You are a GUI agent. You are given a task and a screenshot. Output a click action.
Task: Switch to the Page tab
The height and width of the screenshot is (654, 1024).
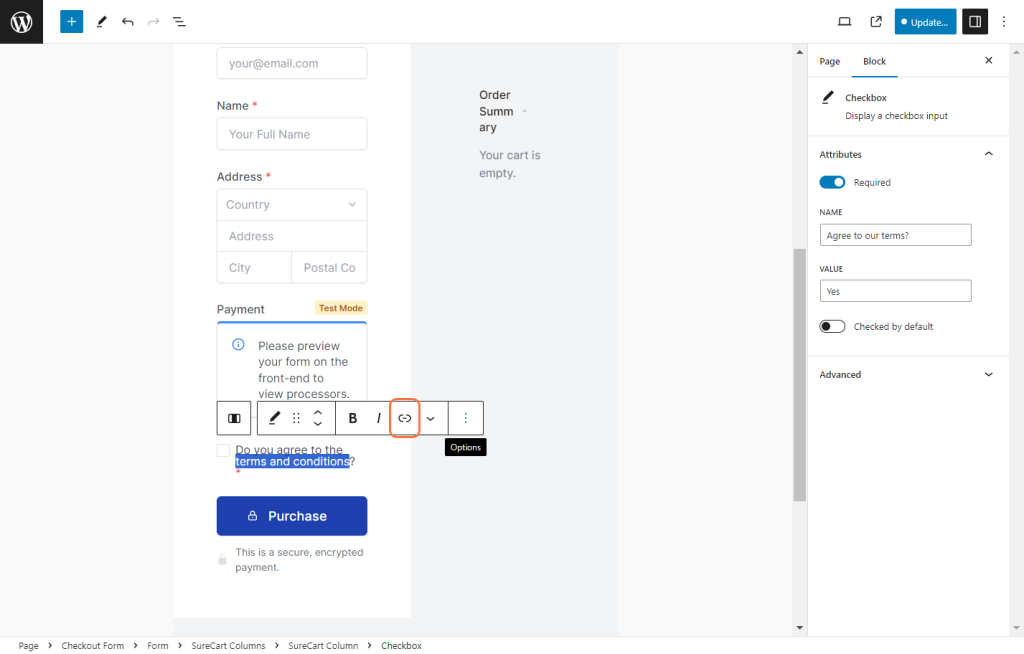pyautogui.click(x=830, y=61)
